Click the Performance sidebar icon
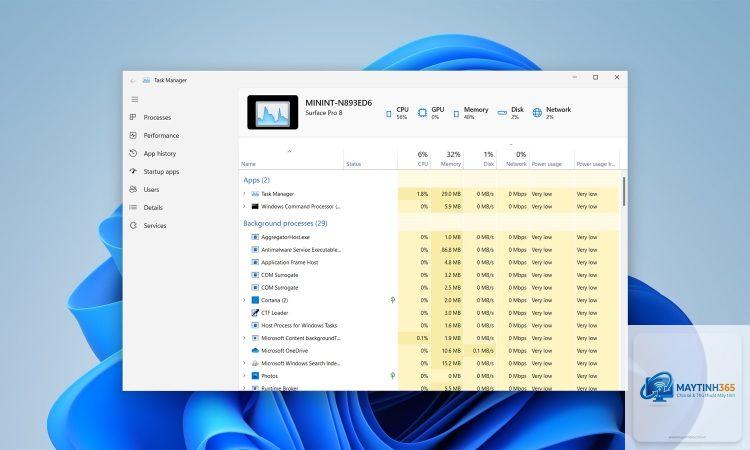750x450 pixels. [x=133, y=135]
